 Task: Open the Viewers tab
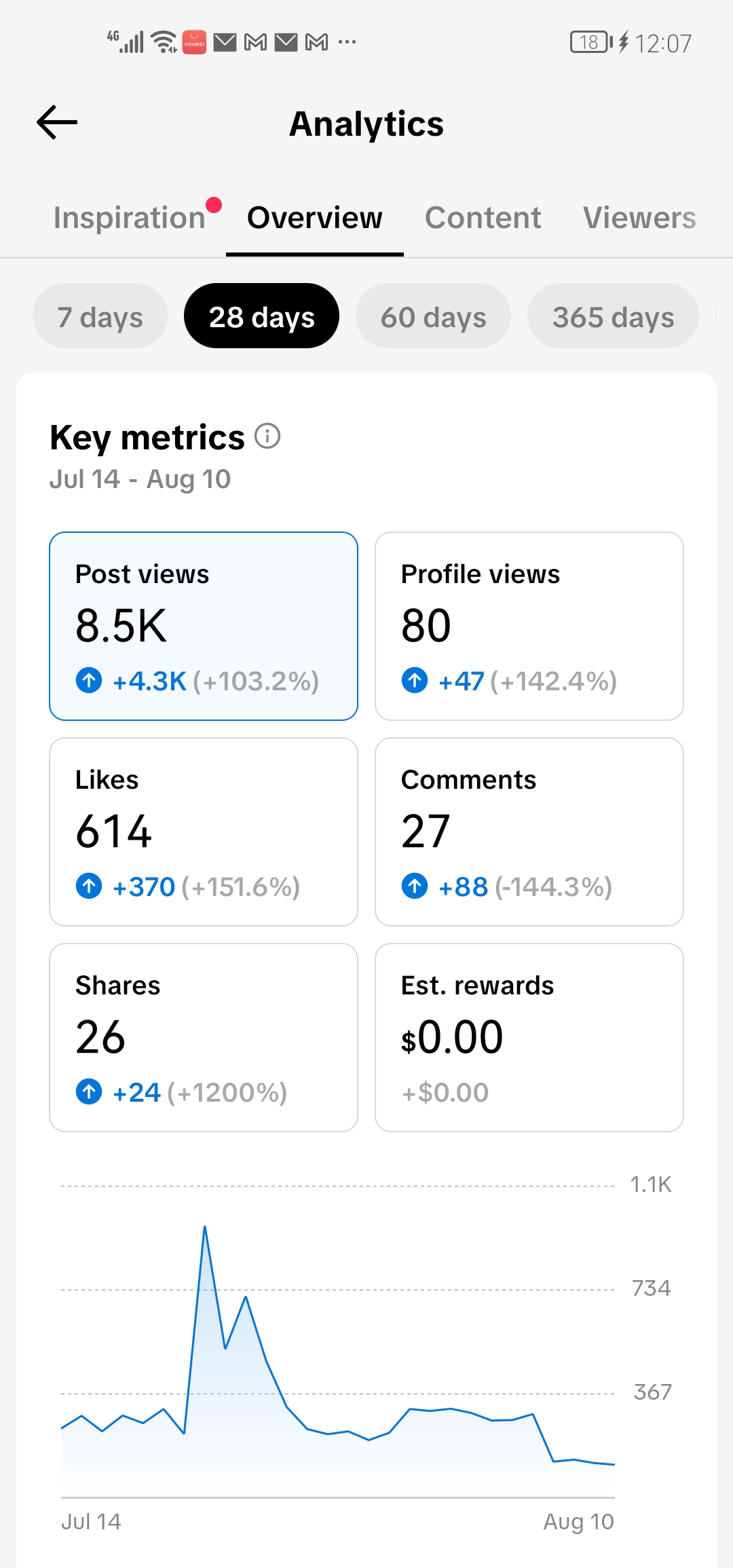point(640,218)
